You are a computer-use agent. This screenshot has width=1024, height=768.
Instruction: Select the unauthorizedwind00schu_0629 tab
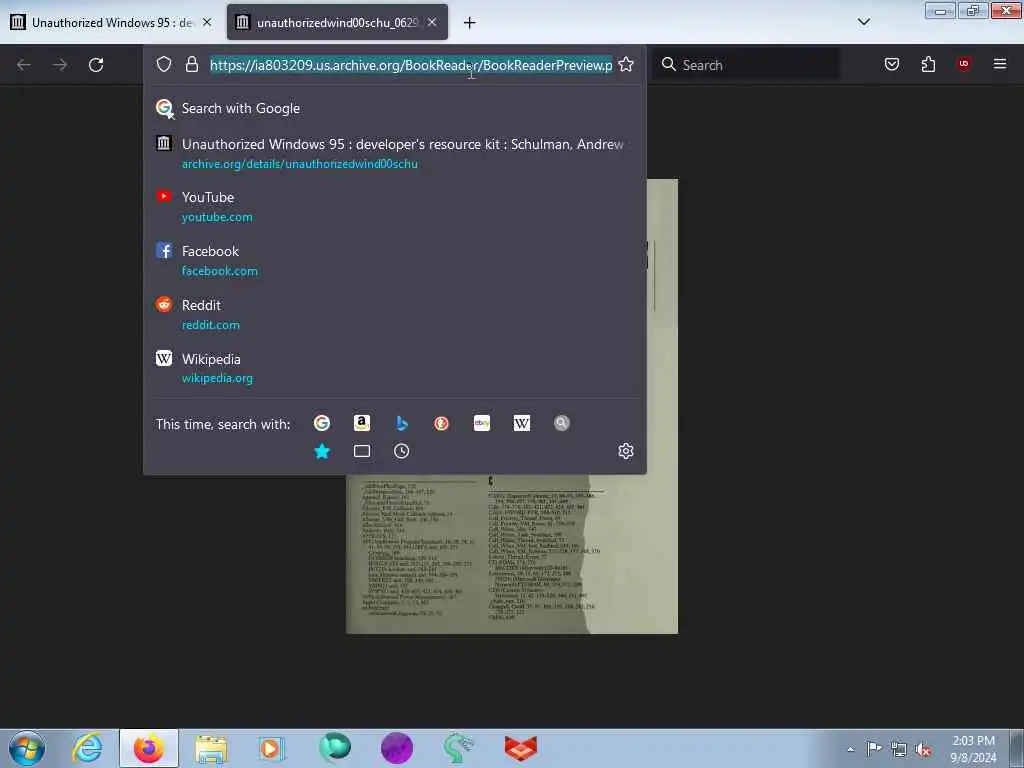337,23
